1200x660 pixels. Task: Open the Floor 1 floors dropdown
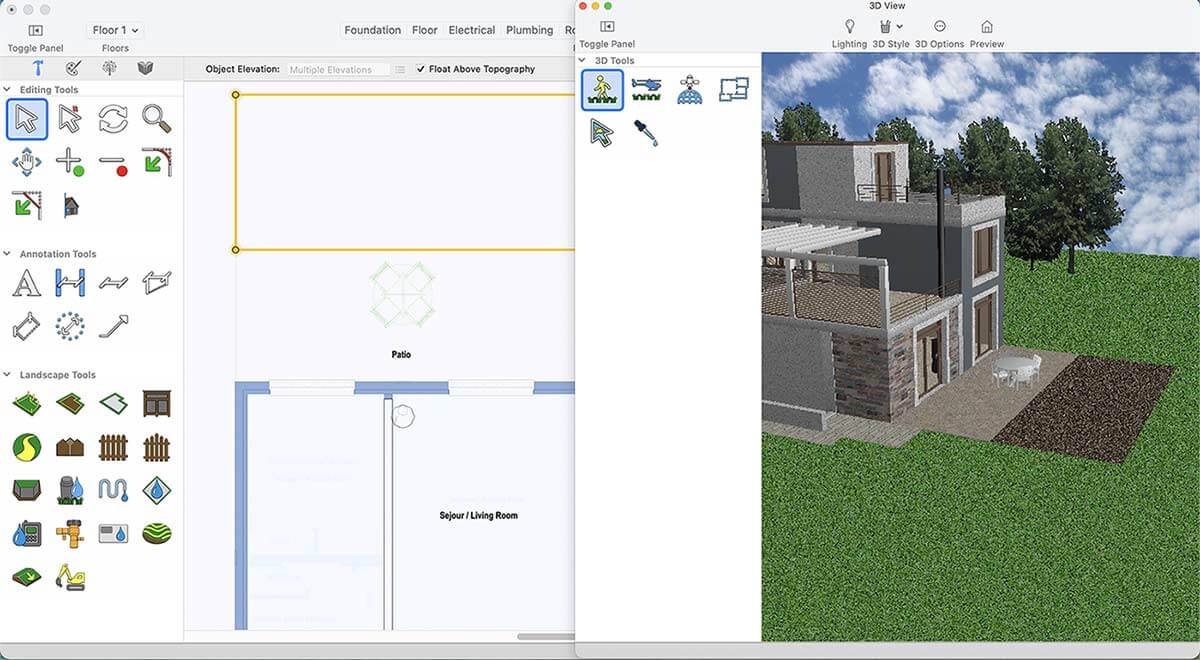(115, 30)
